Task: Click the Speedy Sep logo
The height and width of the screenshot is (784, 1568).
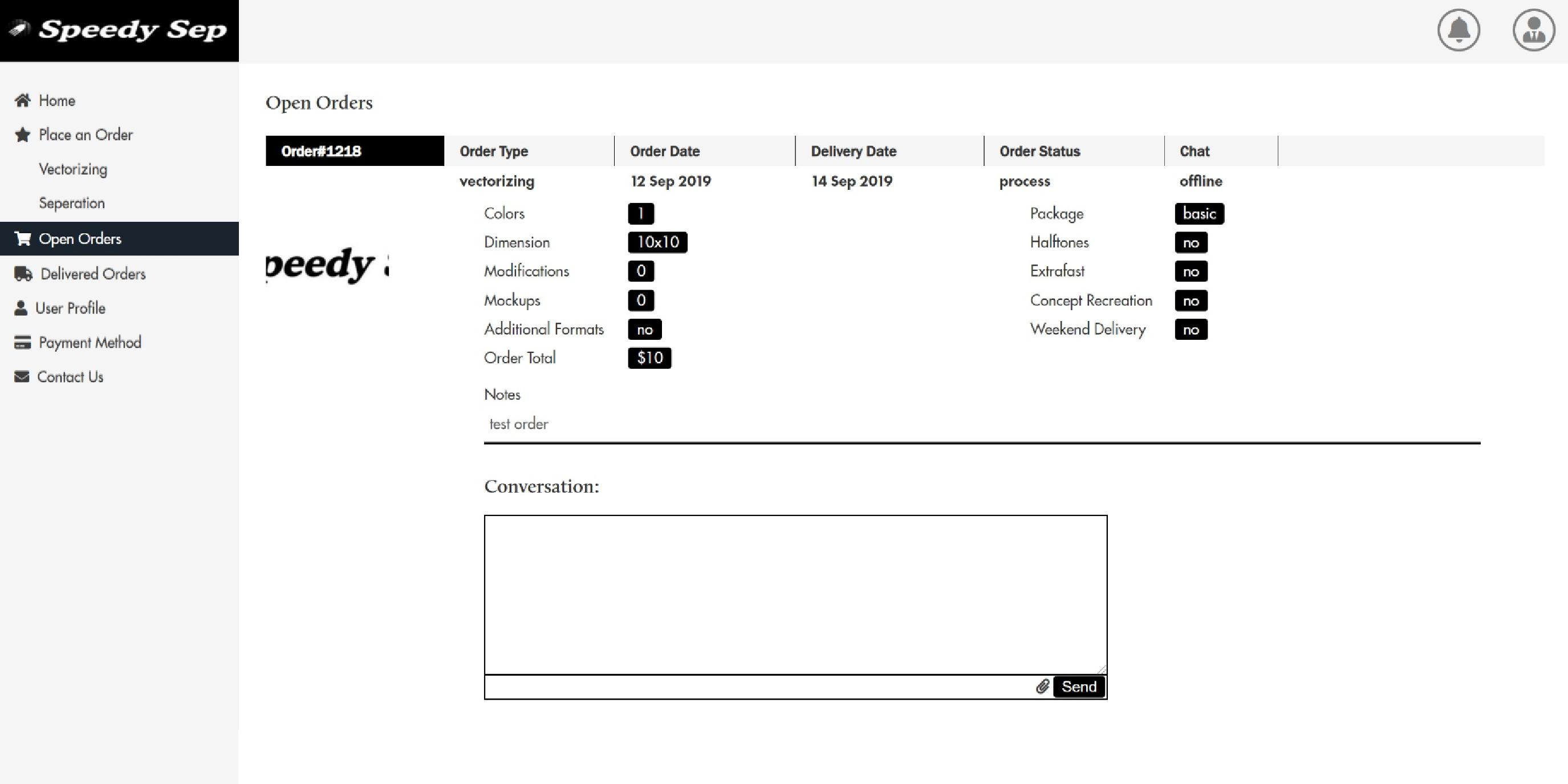Action: pos(119,30)
